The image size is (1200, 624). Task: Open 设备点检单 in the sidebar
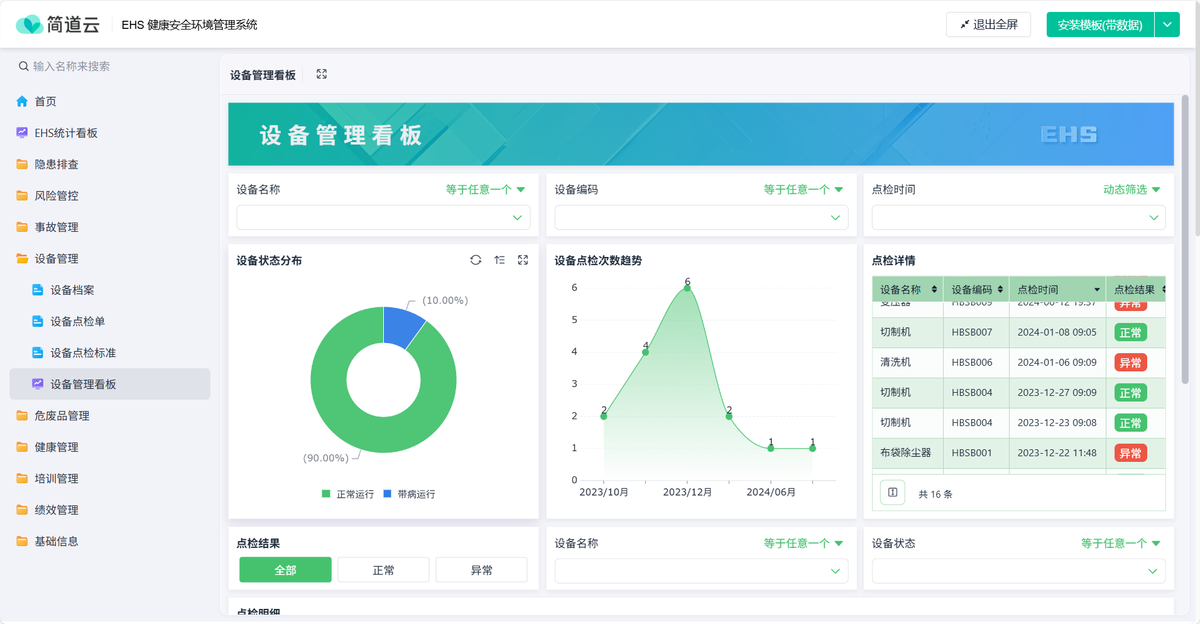tap(77, 321)
